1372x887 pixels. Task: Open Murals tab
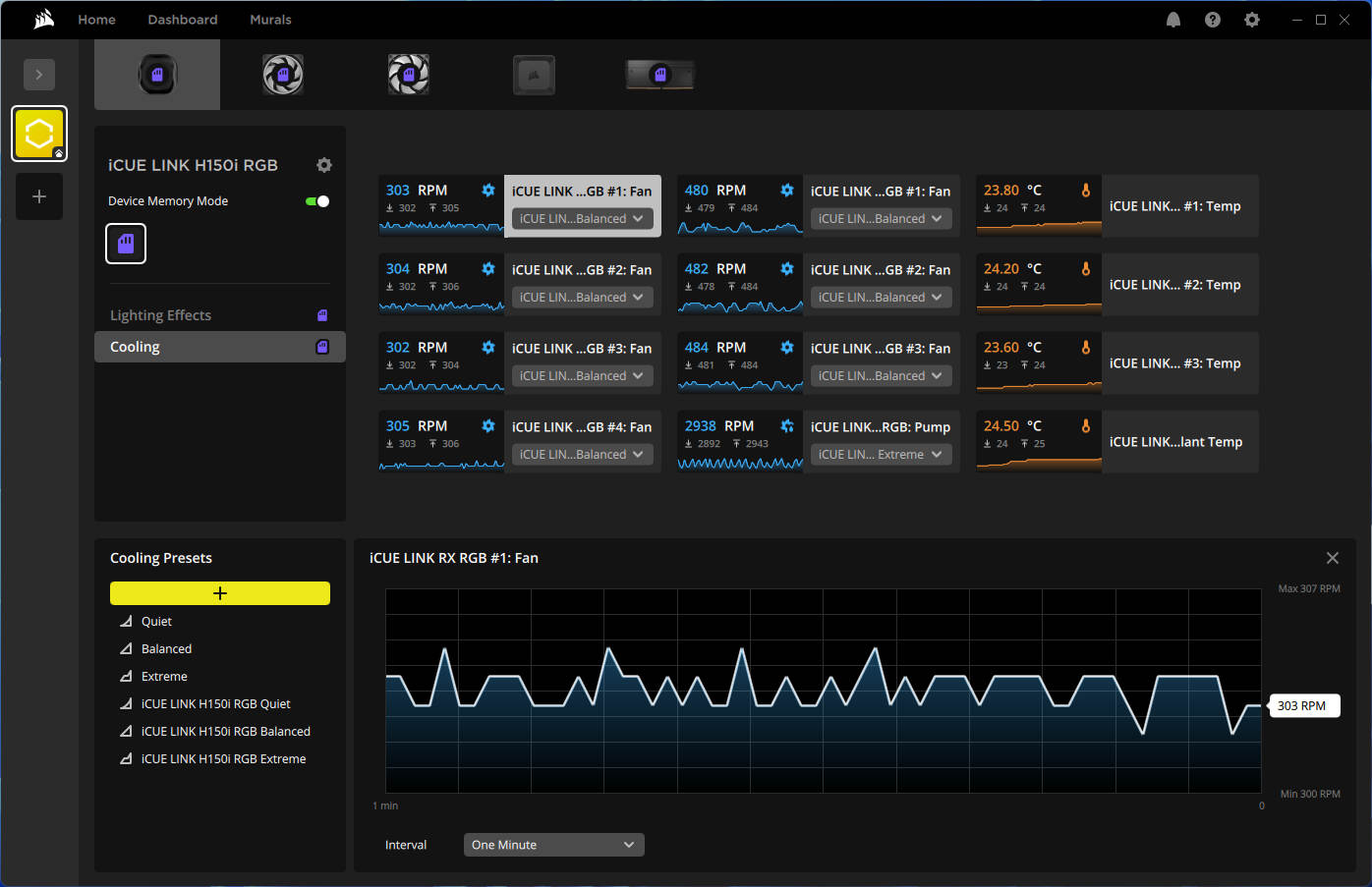(x=270, y=20)
